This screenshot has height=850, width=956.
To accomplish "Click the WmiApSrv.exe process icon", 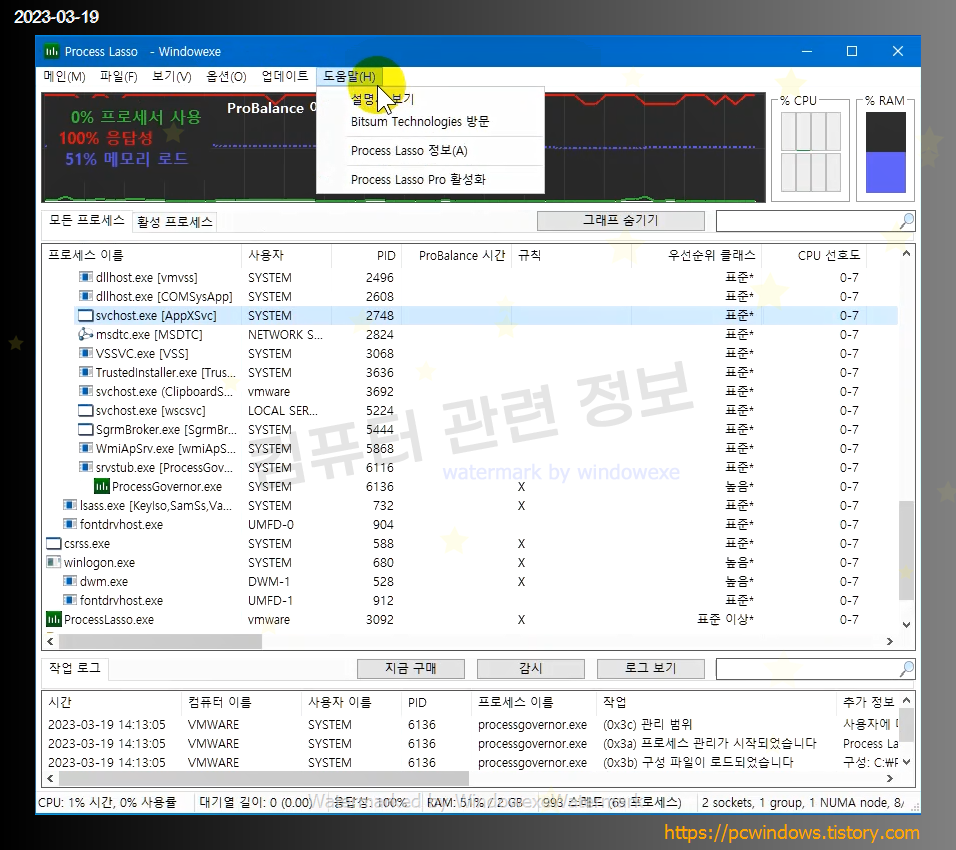I will pyautogui.click(x=85, y=448).
